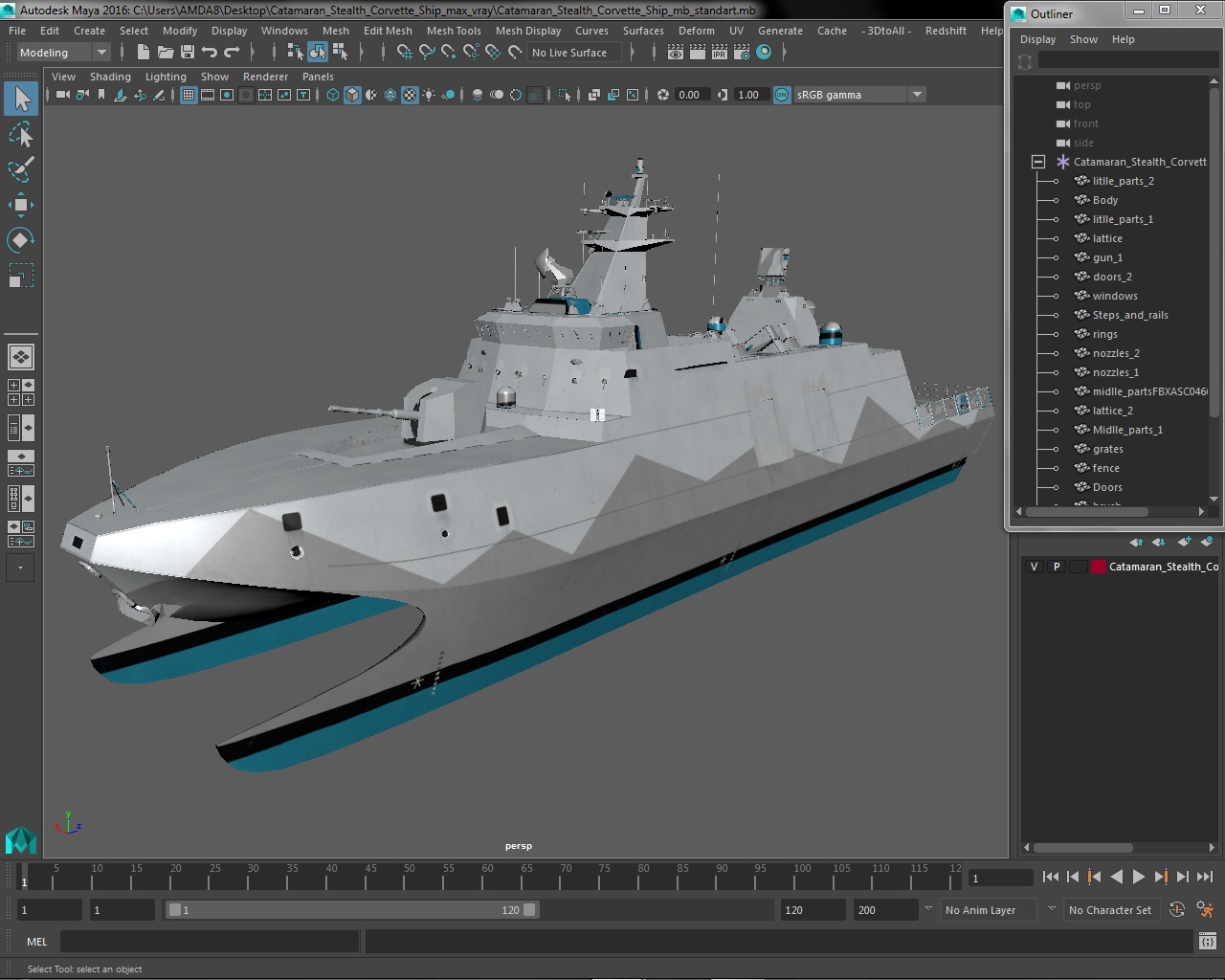The height and width of the screenshot is (980, 1225).
Task: Open sRGB gamma view transform dropdown
Action: (x=859, y=95)
